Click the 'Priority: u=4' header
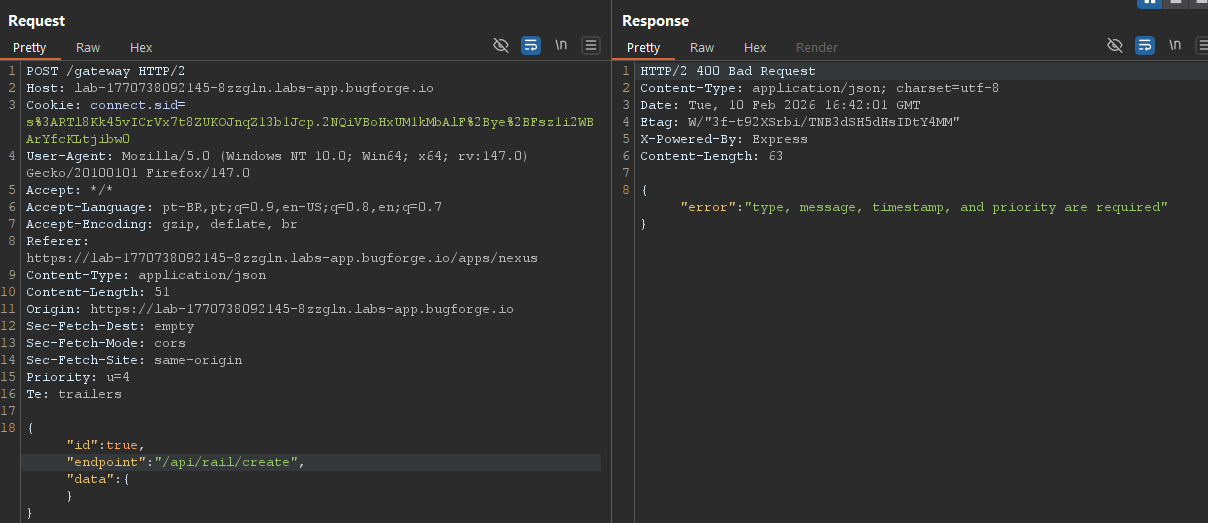 [78, 377]
